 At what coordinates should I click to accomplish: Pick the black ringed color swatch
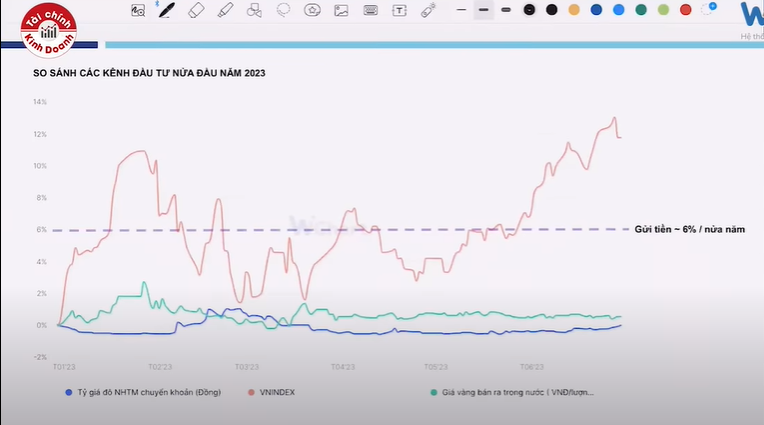click(529, 10)
